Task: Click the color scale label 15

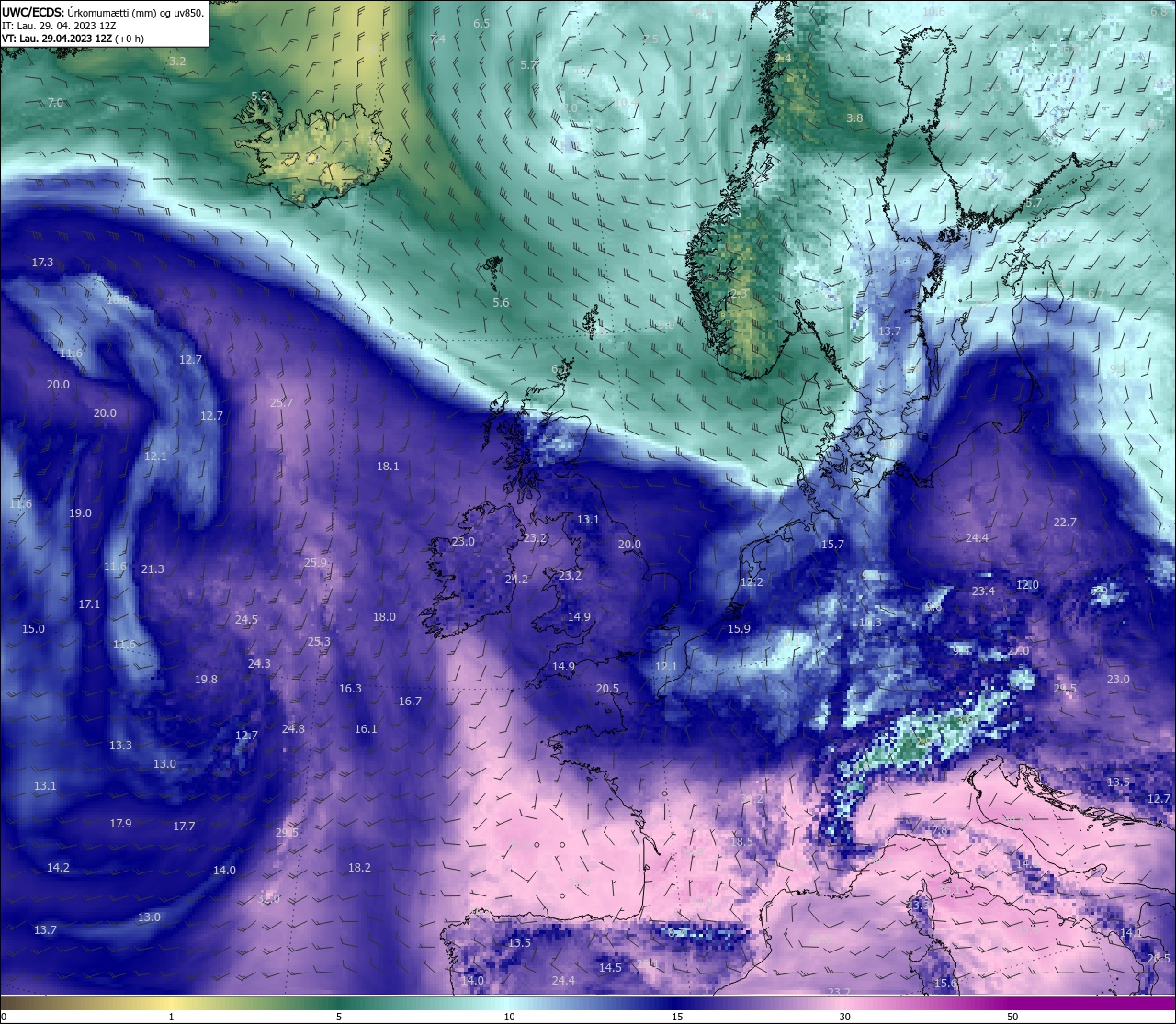Action: [677, 1018]
